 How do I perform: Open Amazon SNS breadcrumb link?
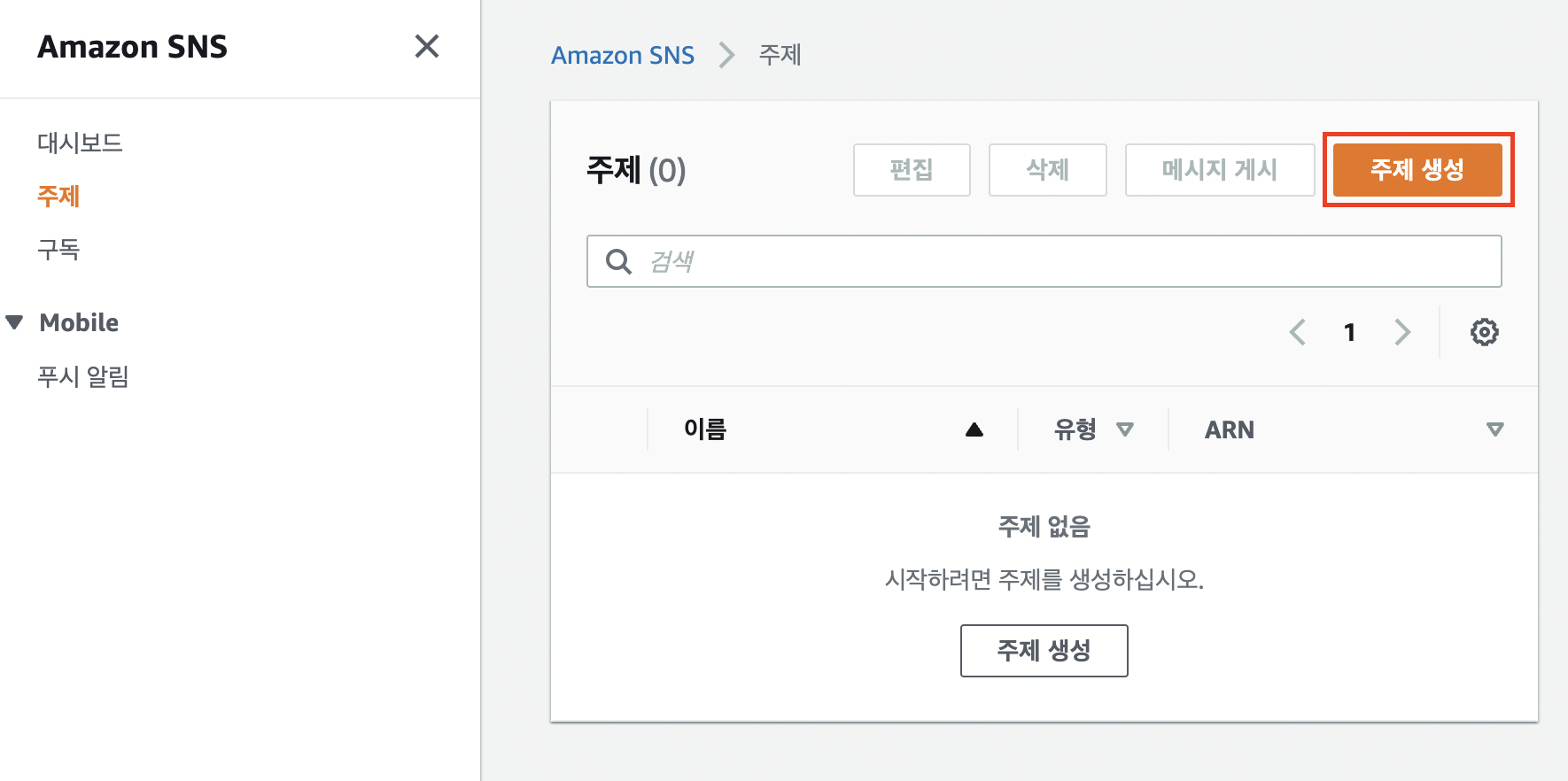[623, 55]
